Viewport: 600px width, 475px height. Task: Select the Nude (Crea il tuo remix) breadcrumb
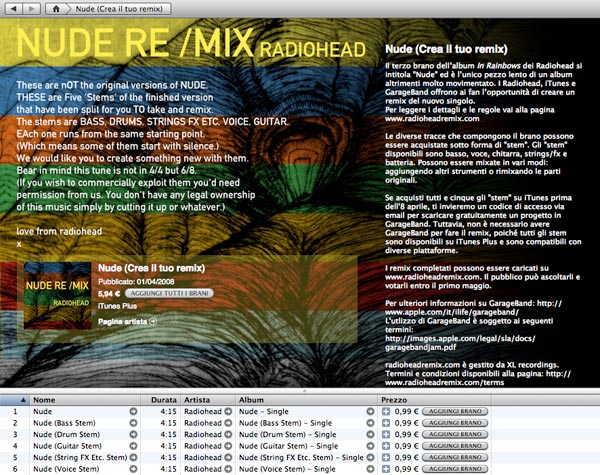119,8
